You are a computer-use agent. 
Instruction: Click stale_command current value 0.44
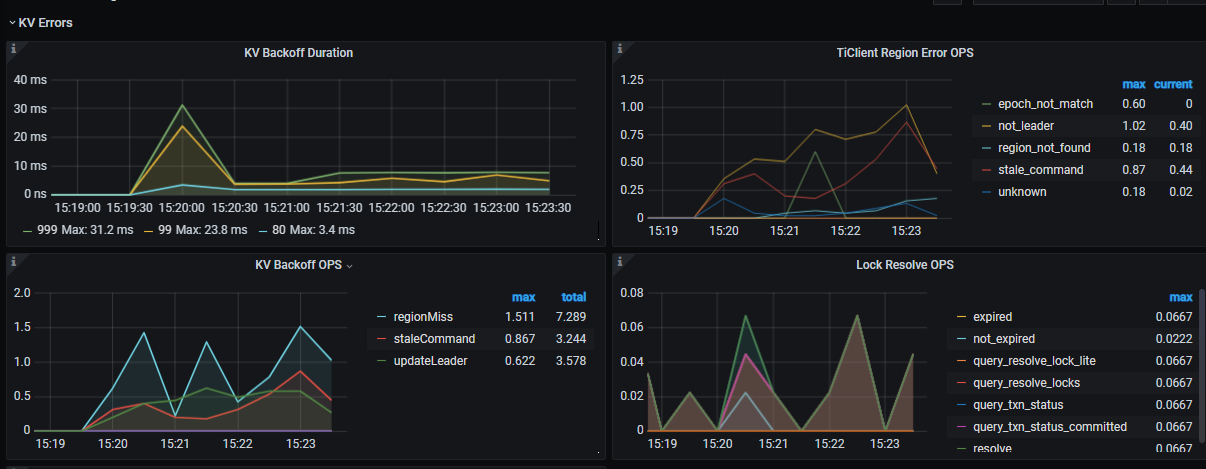point(1180,170)
